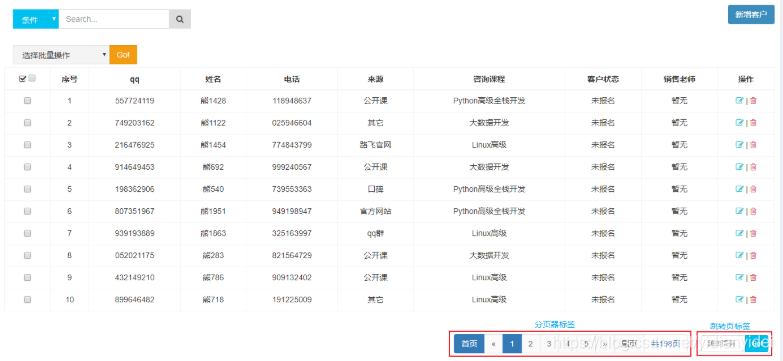
Task: Delete customer row 9 (qq 432149210)
Action: tap(753, 277)
